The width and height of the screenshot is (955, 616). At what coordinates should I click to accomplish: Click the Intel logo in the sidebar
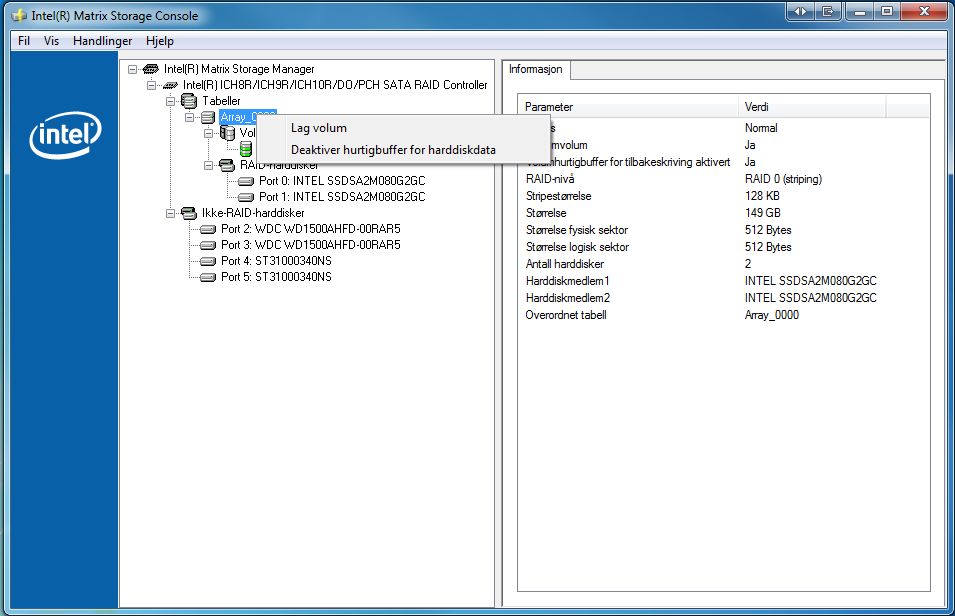click(65, 135)
